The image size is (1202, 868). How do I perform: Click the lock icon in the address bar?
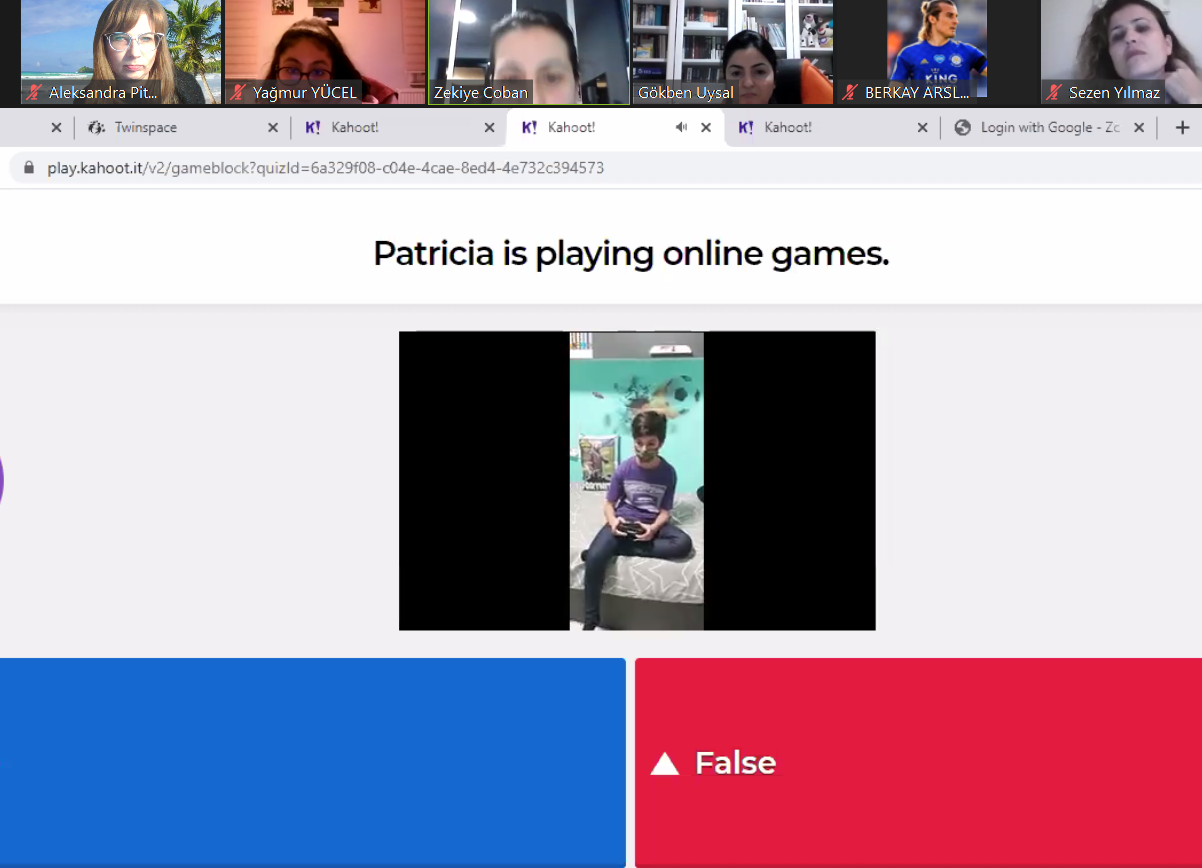pos(28,168)
